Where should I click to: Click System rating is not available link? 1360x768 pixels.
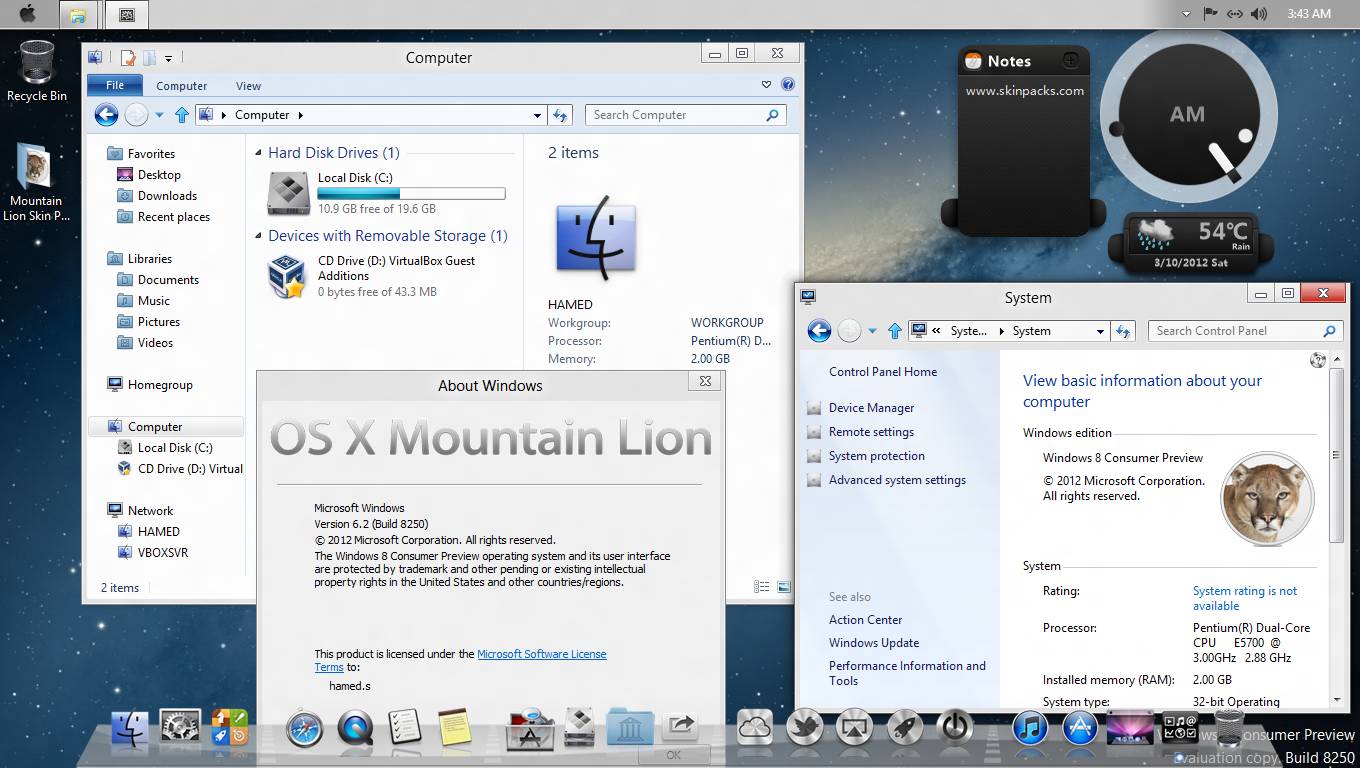(1245, 598)
